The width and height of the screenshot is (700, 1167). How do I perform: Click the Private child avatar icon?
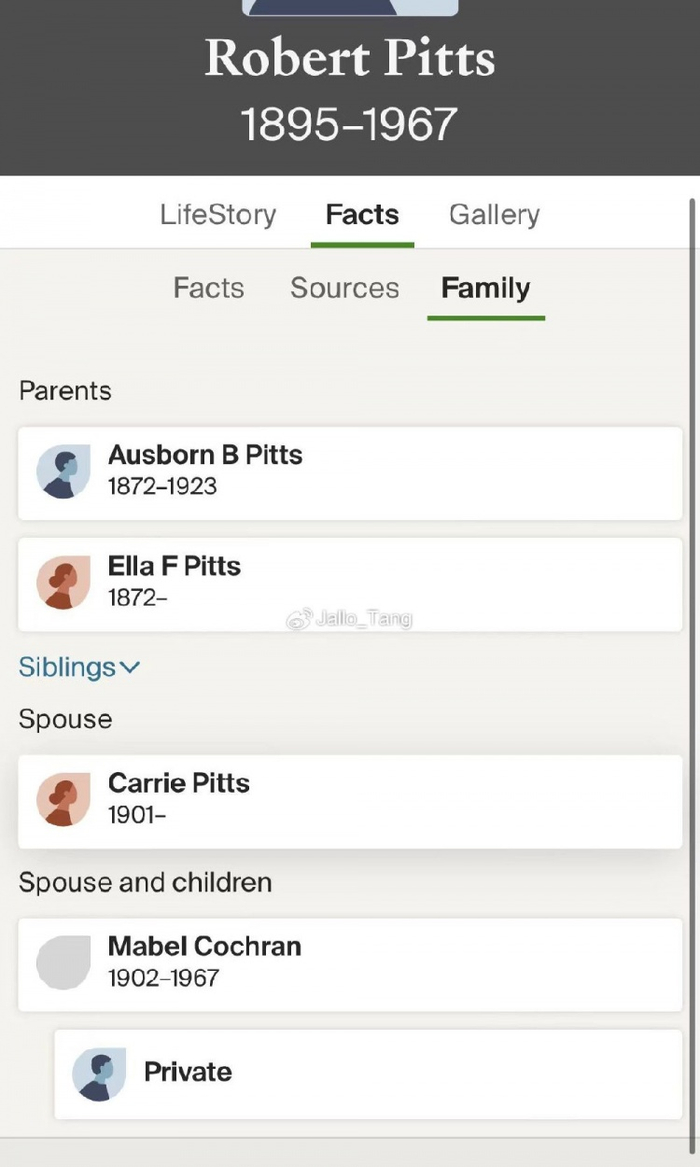click(x=99, y=1074)
